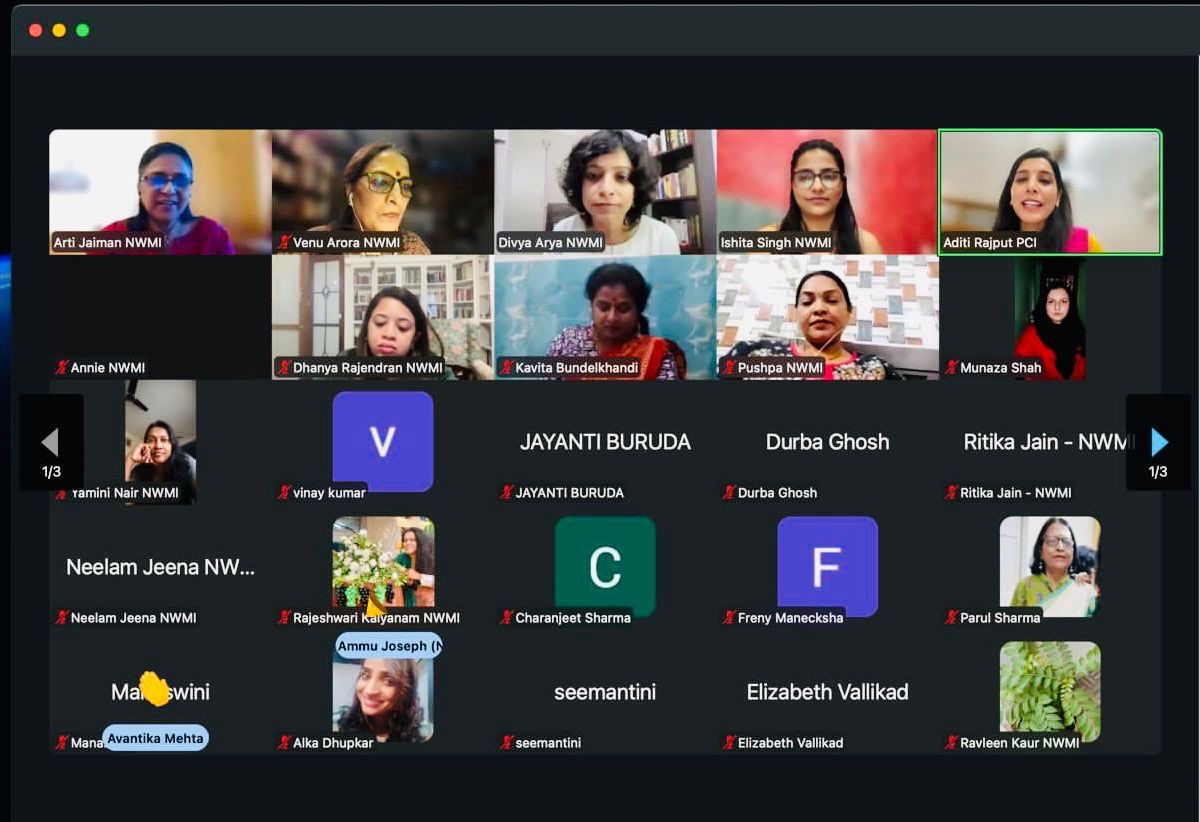Select Divya Arya NWMI video tile

pos(604,192)
